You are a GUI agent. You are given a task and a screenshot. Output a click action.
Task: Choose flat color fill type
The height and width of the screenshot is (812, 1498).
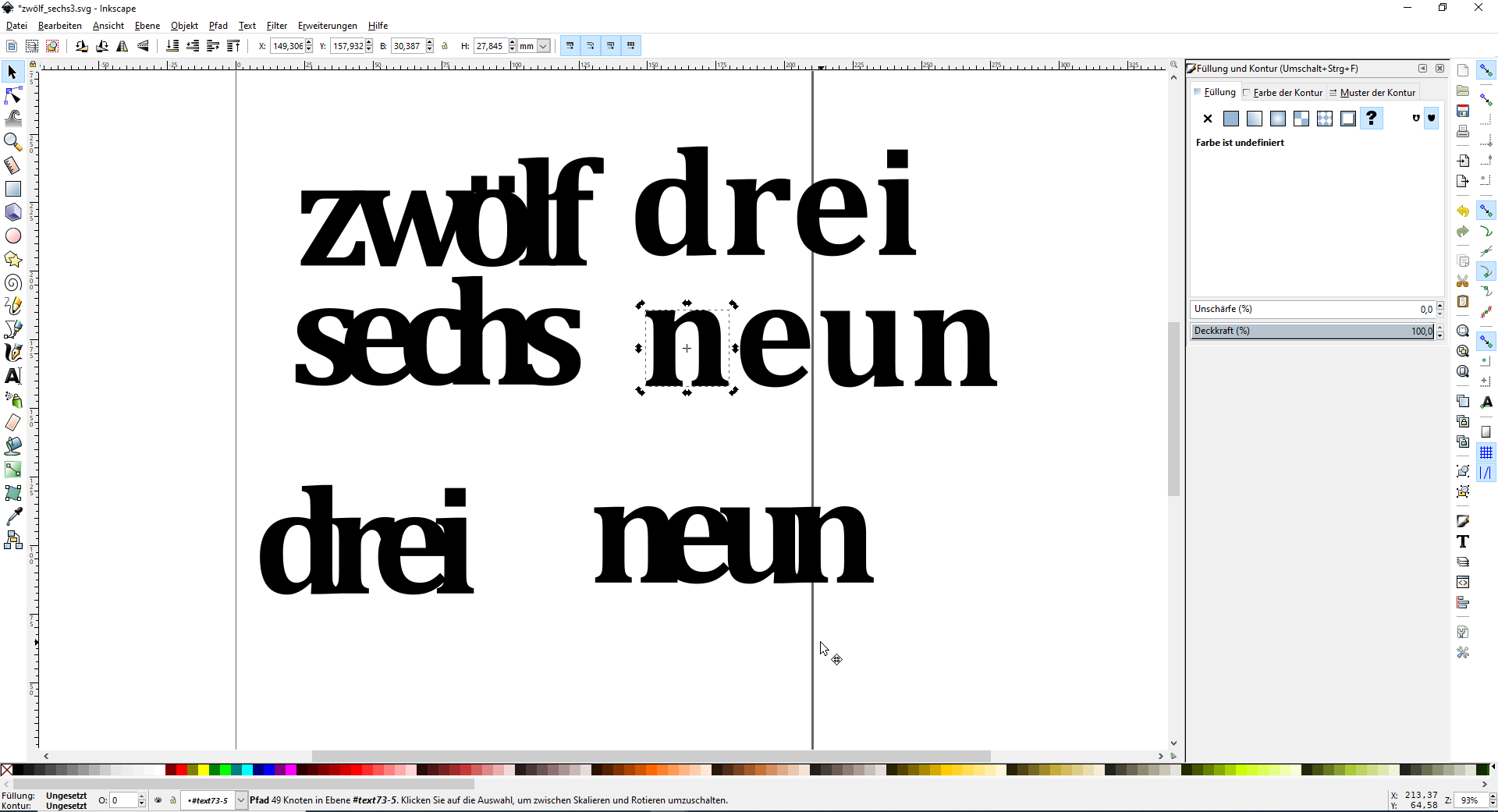point(1231,119)
